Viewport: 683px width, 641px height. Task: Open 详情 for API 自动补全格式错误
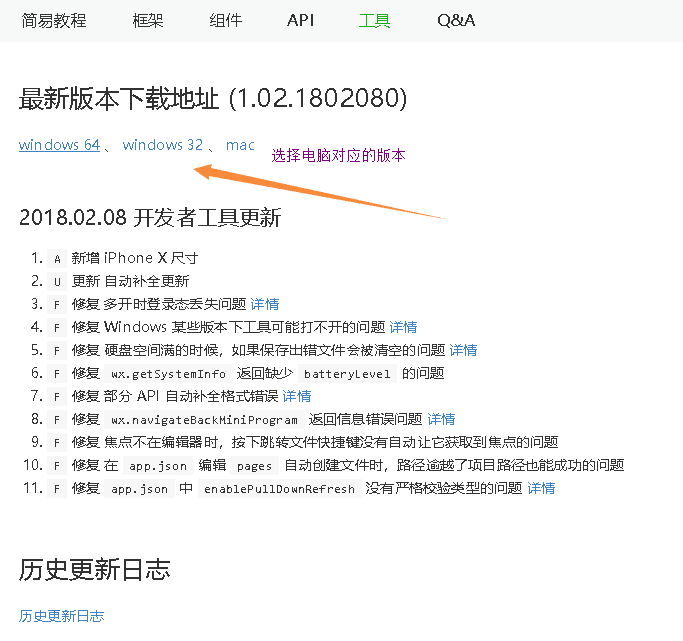tap(297, 396)
